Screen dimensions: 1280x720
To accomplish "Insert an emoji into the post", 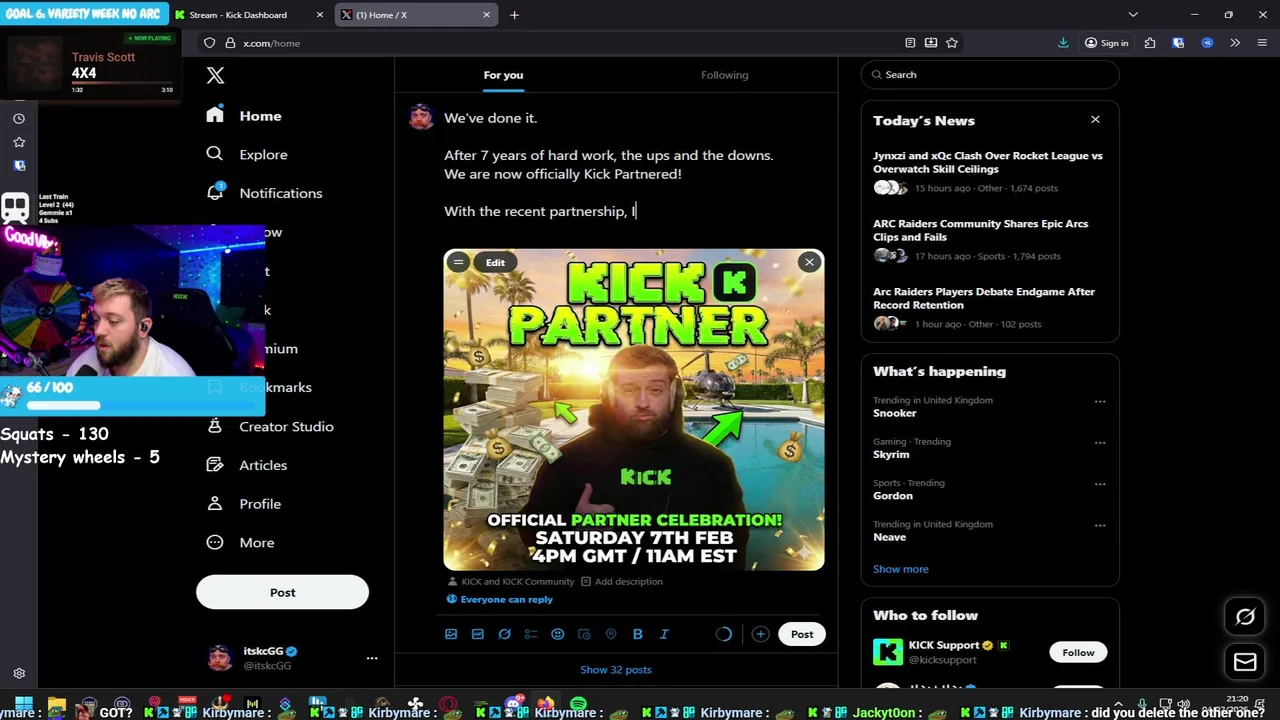I will (557, 634).
